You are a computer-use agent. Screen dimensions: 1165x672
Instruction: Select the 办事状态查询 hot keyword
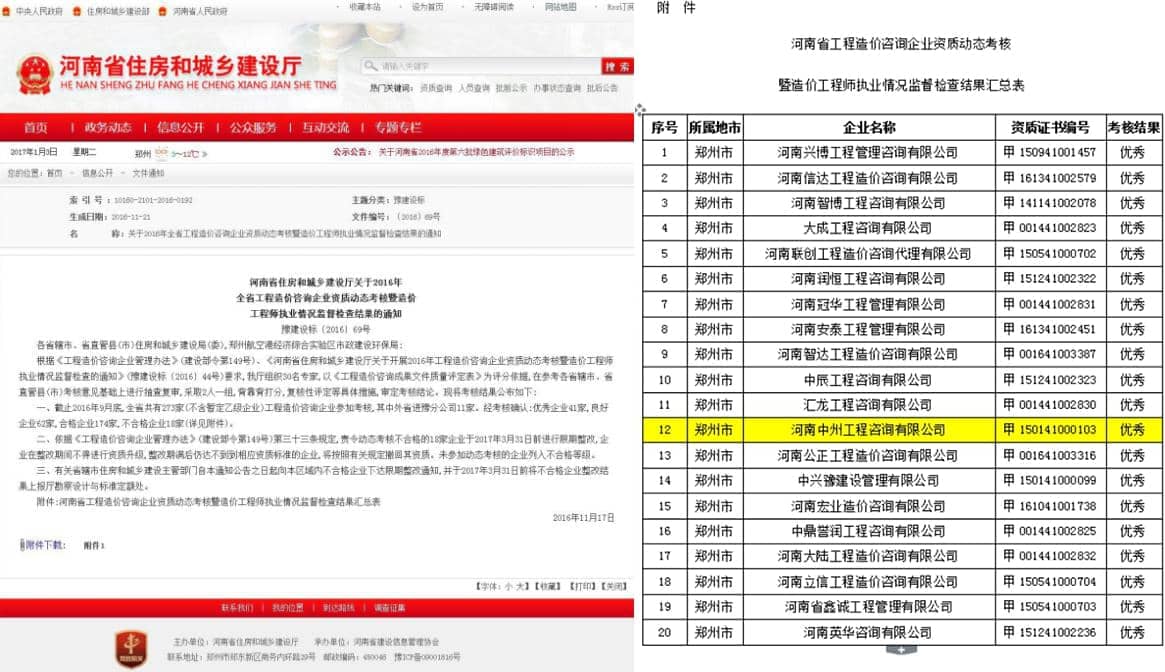pos(557,88)
